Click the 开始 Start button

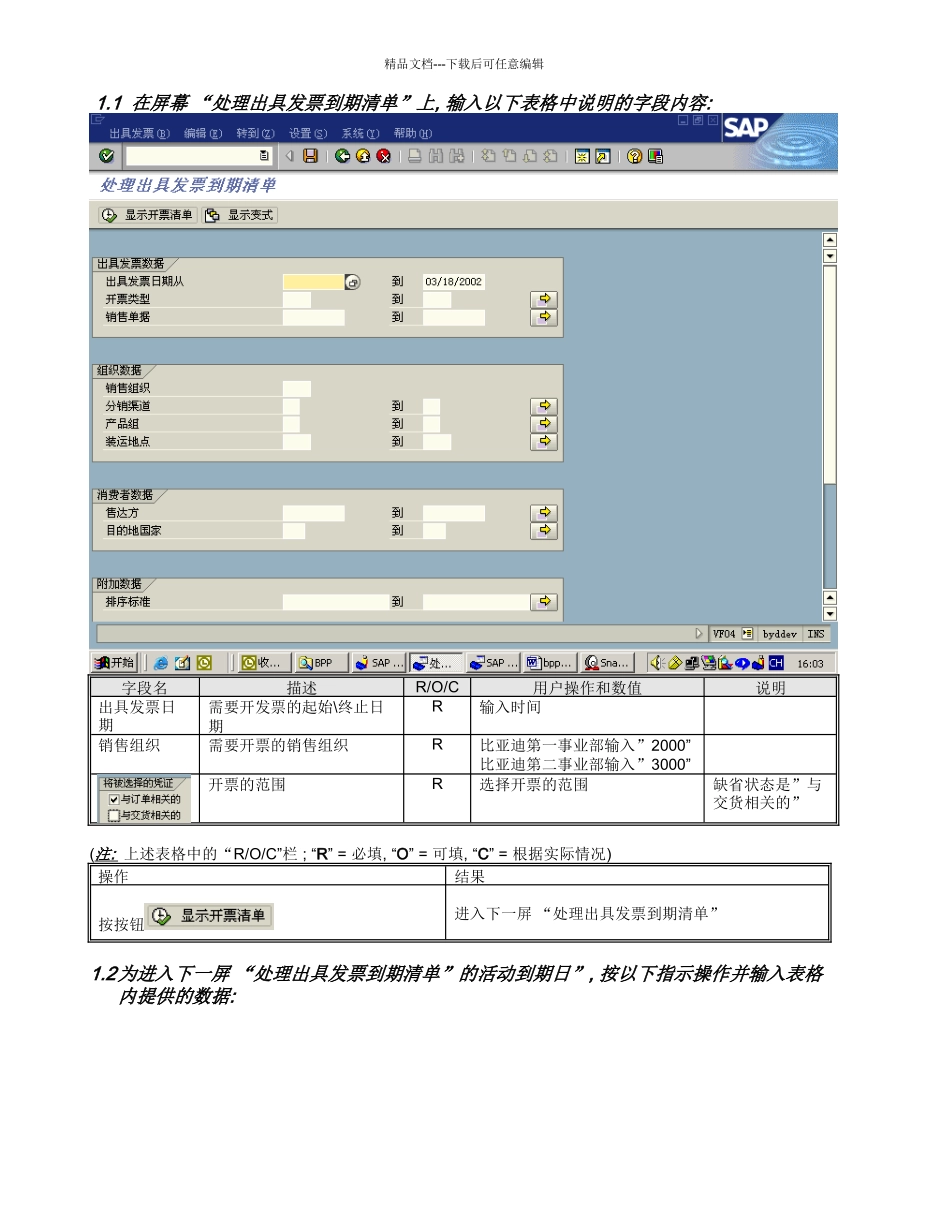point(114,662)
